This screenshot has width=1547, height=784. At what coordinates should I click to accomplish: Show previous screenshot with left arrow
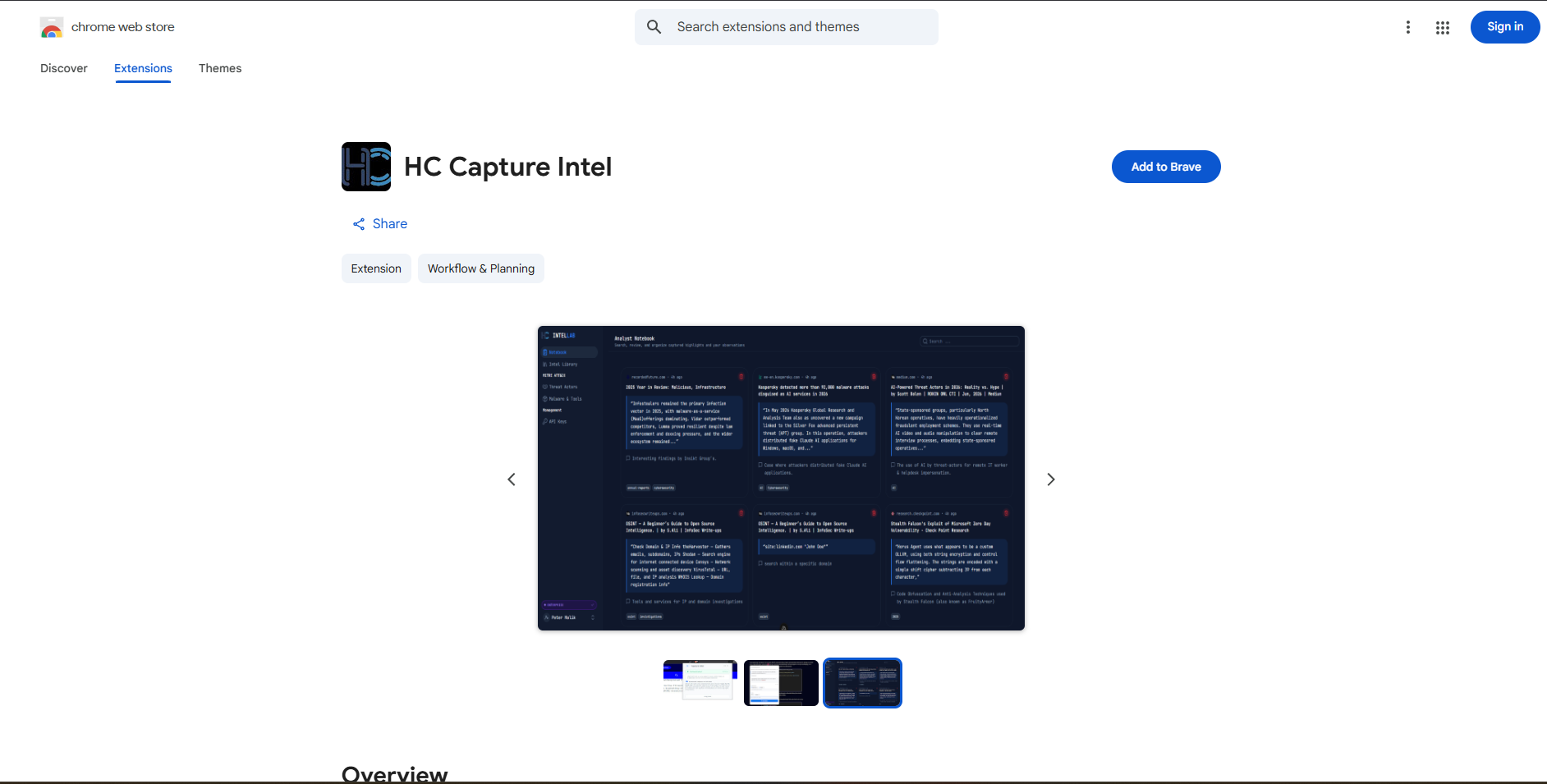(x=512, y=479)
